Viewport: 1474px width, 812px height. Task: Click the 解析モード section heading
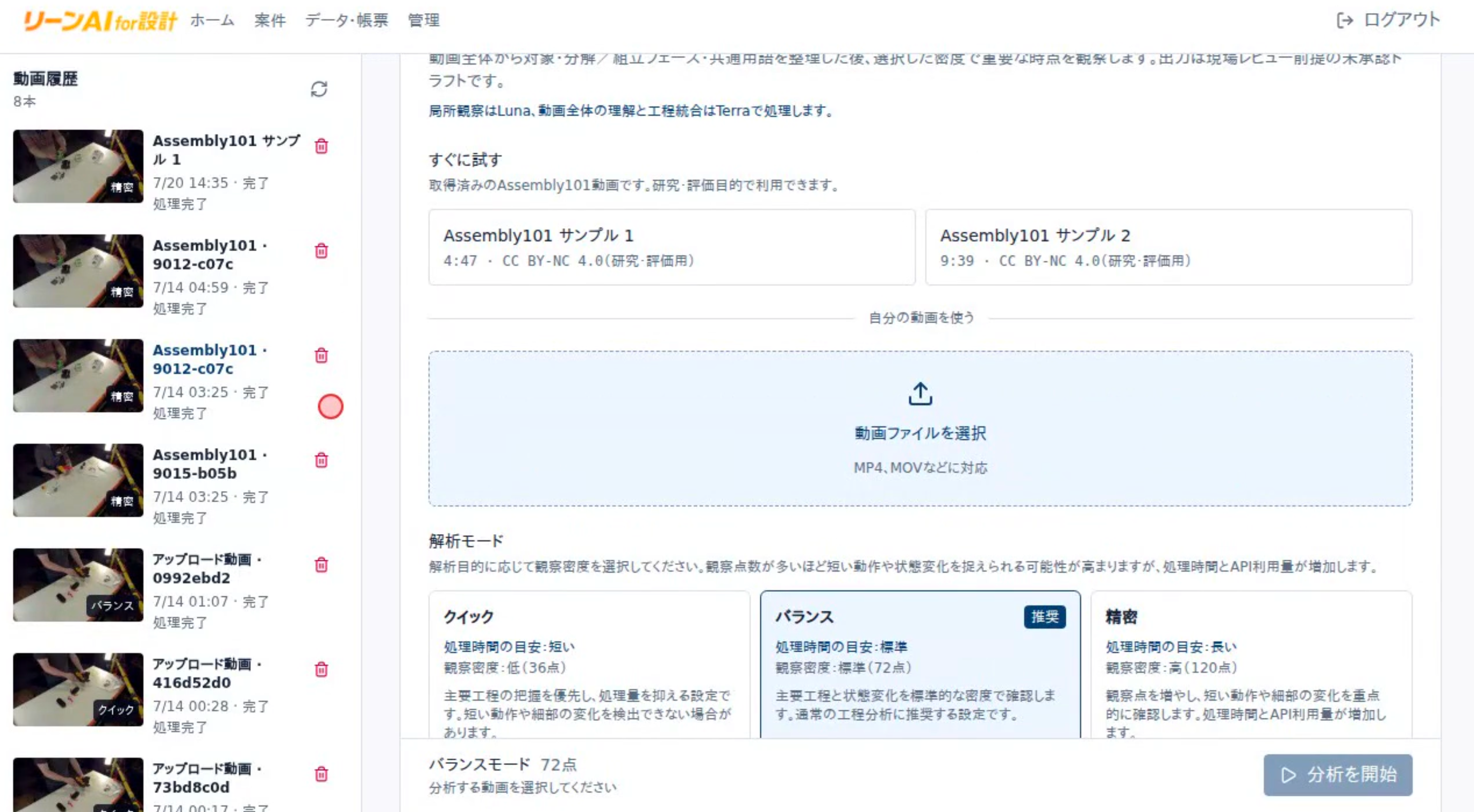point(467,541)
